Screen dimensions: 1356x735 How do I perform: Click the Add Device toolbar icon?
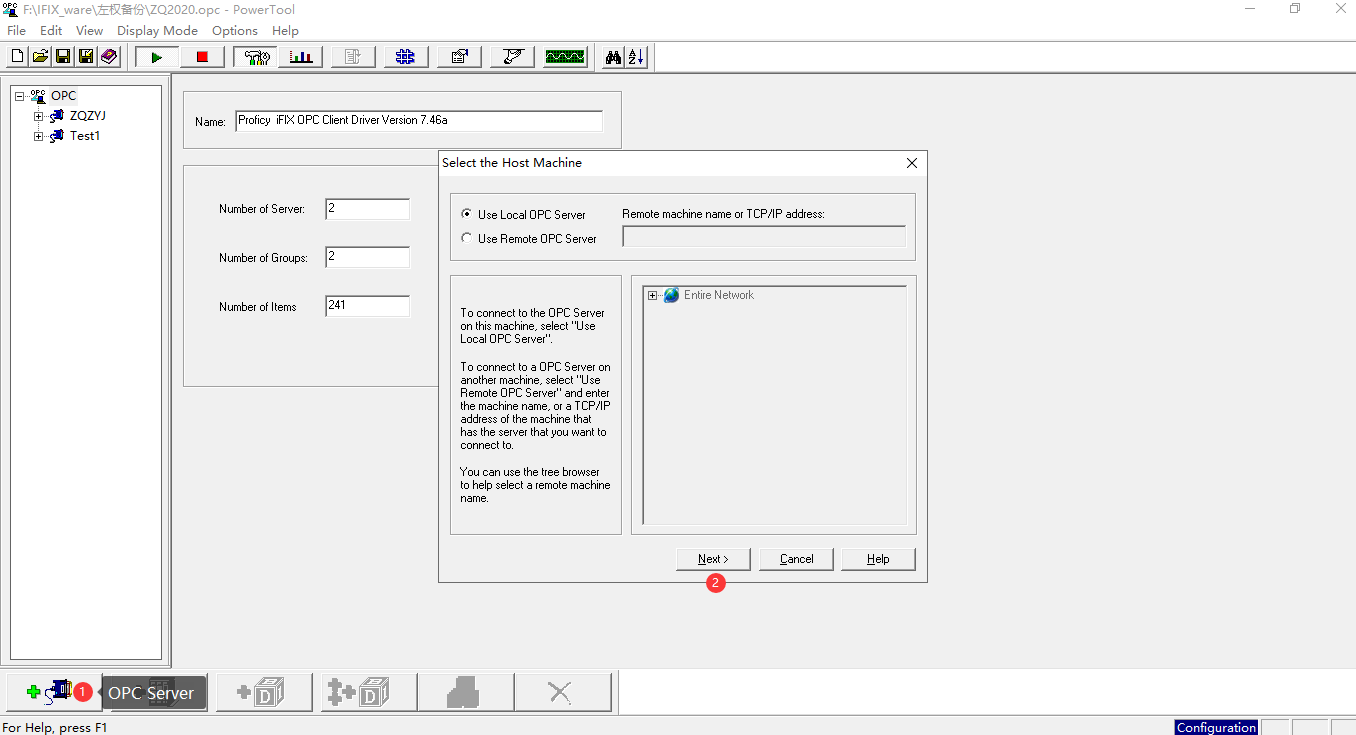[x=263, y=691]
